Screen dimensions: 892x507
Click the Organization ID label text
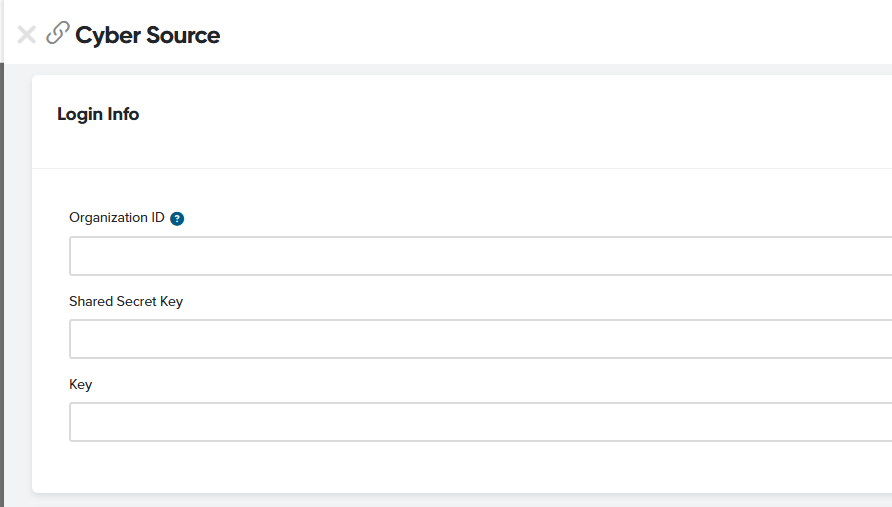point(116,218)
